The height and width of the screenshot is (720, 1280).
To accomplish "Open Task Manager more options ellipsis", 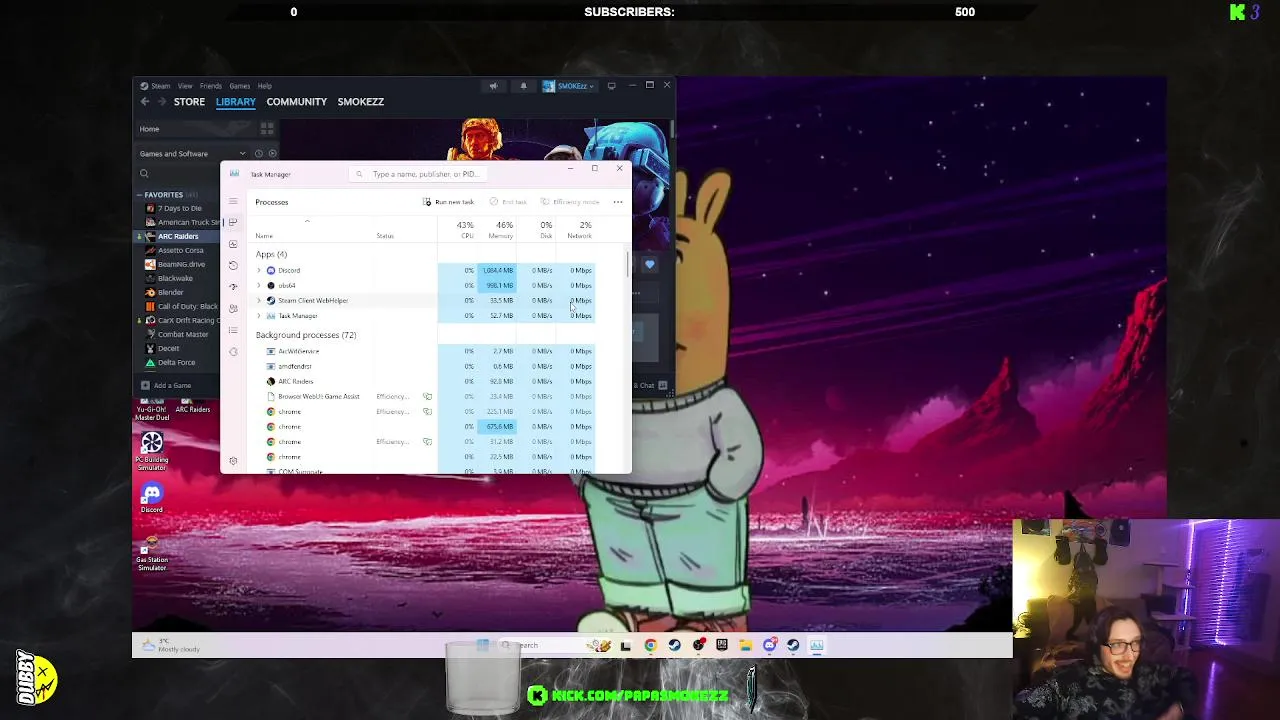I will pyautogui.click(x=618, y=202).
